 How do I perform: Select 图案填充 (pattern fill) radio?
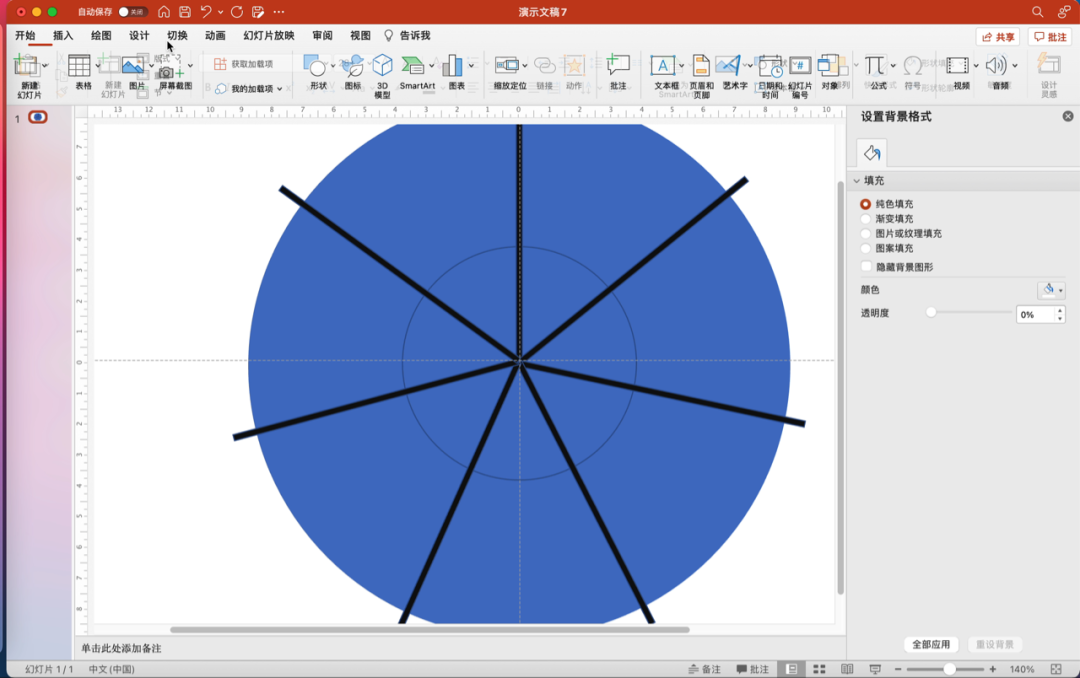(865, 248)
